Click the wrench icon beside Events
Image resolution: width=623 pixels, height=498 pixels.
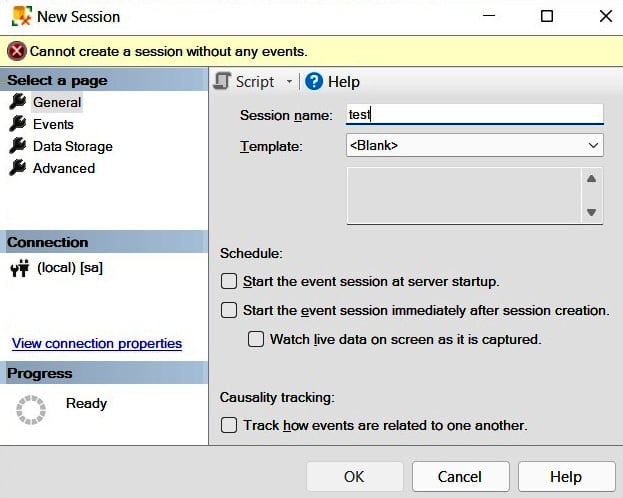17,124
